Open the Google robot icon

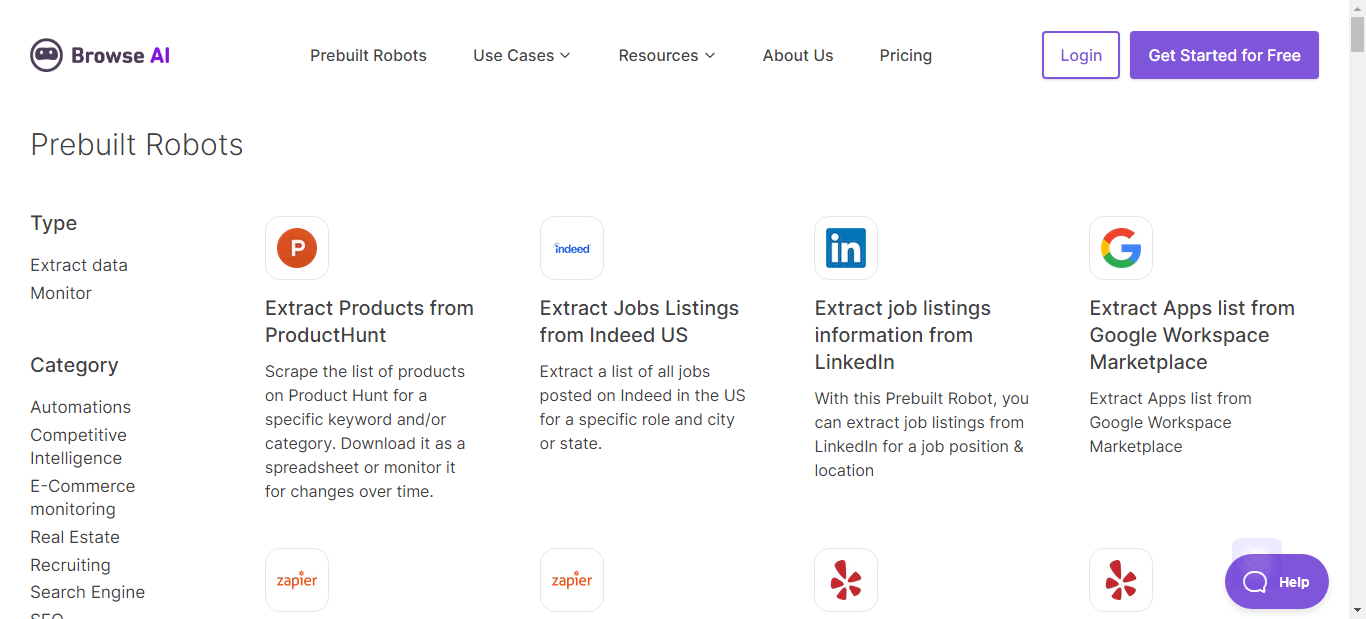pos(1121,248)
